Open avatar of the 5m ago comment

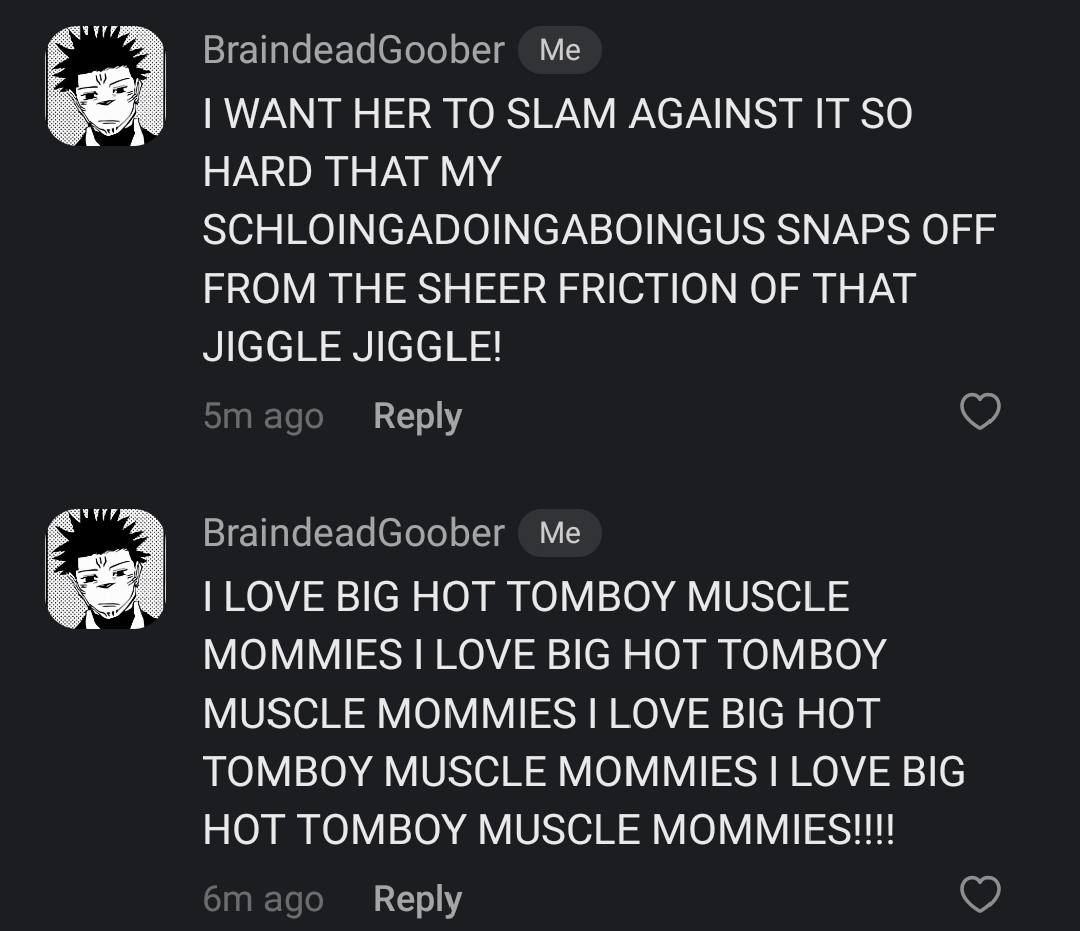pos(105,86)
